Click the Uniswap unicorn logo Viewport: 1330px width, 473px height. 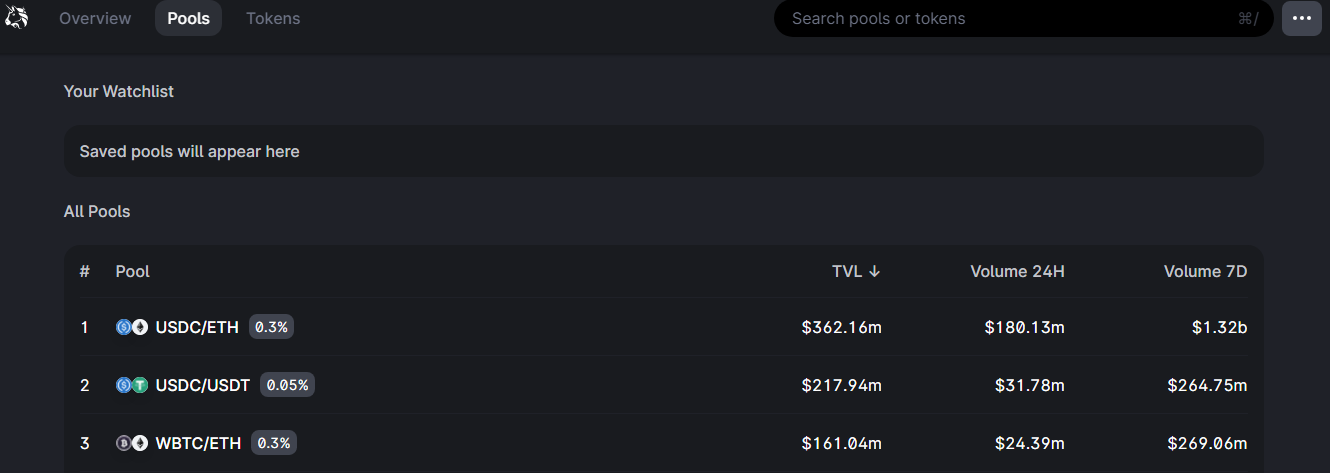[x=17, y=18]
